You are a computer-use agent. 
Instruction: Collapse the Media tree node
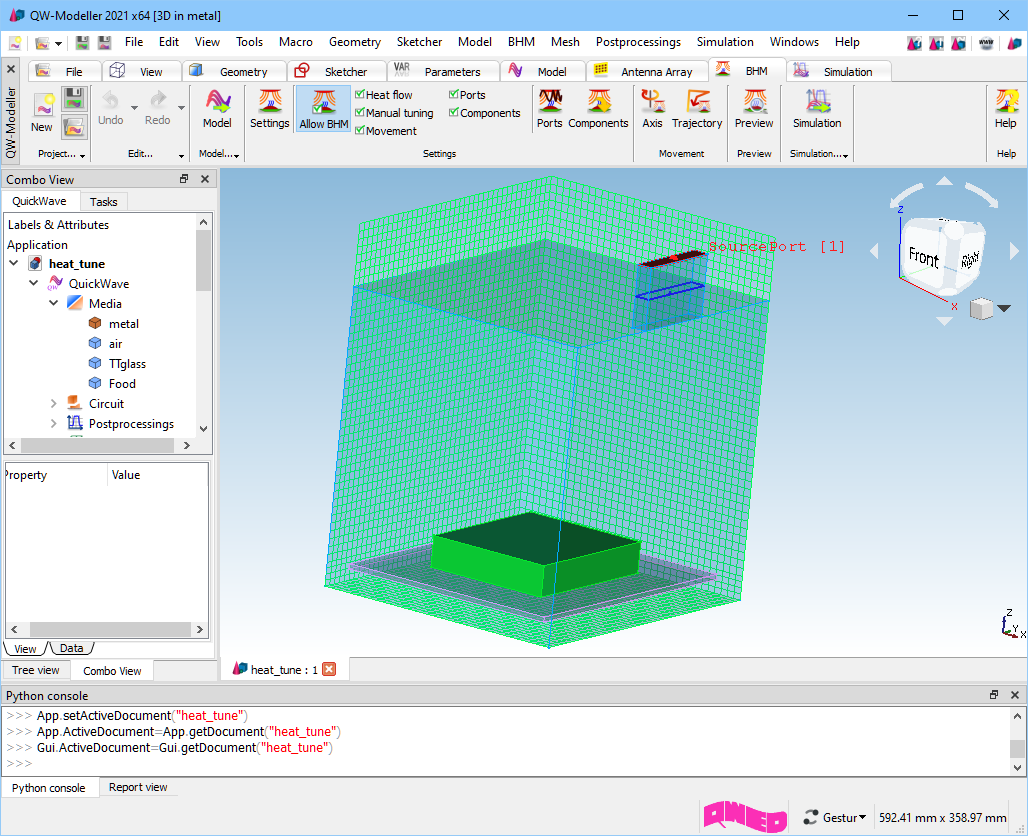point(54,303)
